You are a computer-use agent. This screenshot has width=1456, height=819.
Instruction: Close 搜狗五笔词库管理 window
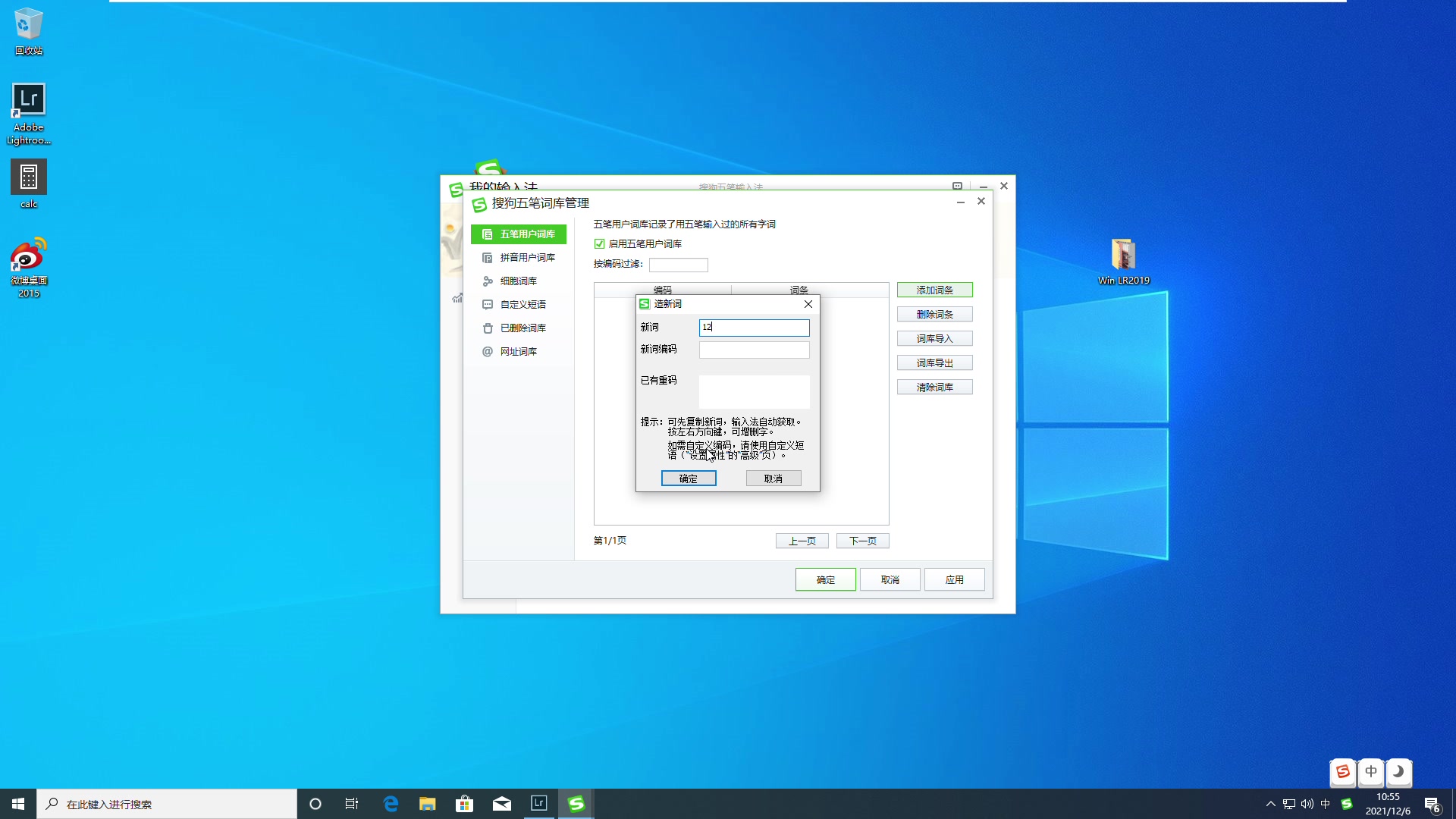coord(981,202)
